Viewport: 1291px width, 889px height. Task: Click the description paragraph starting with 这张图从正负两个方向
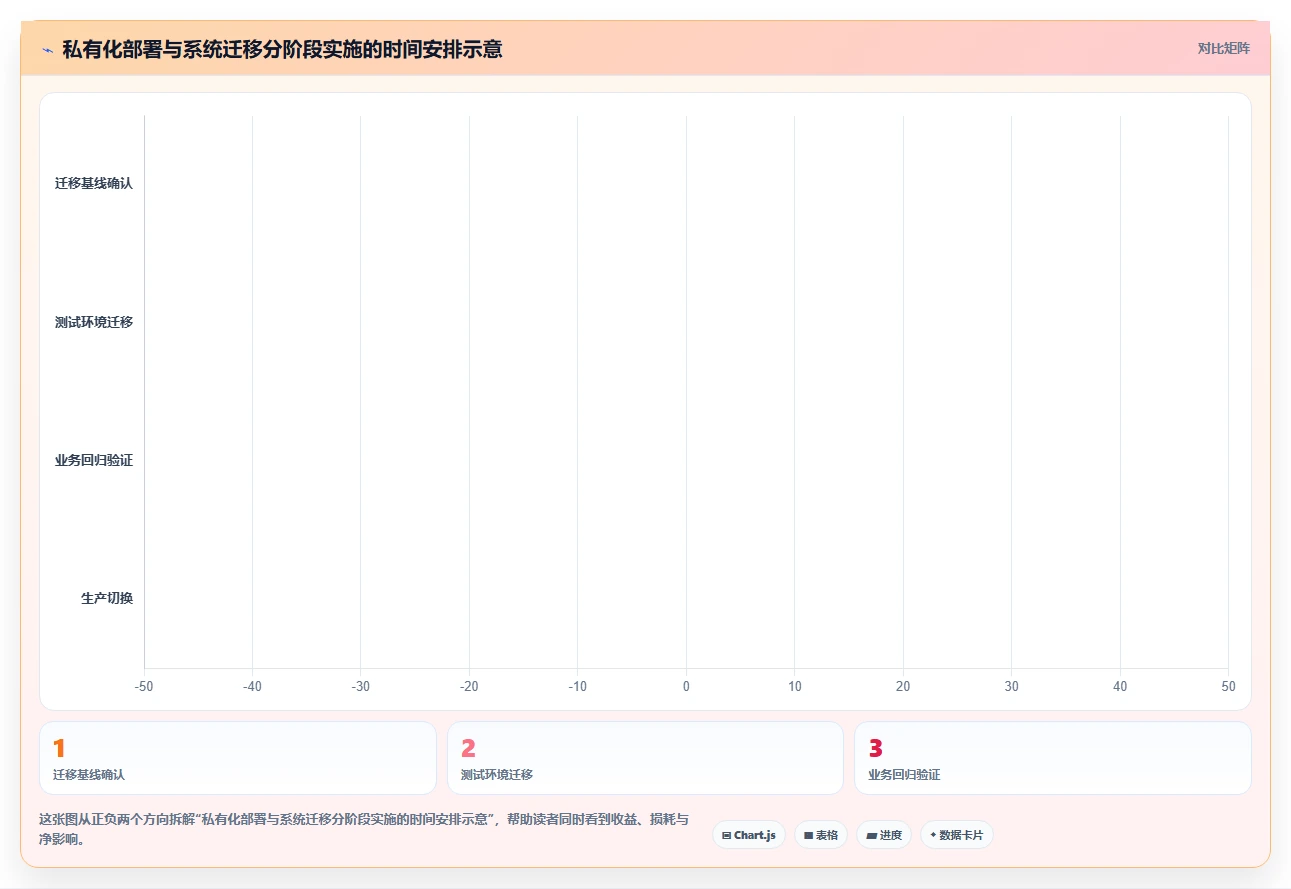364,829
